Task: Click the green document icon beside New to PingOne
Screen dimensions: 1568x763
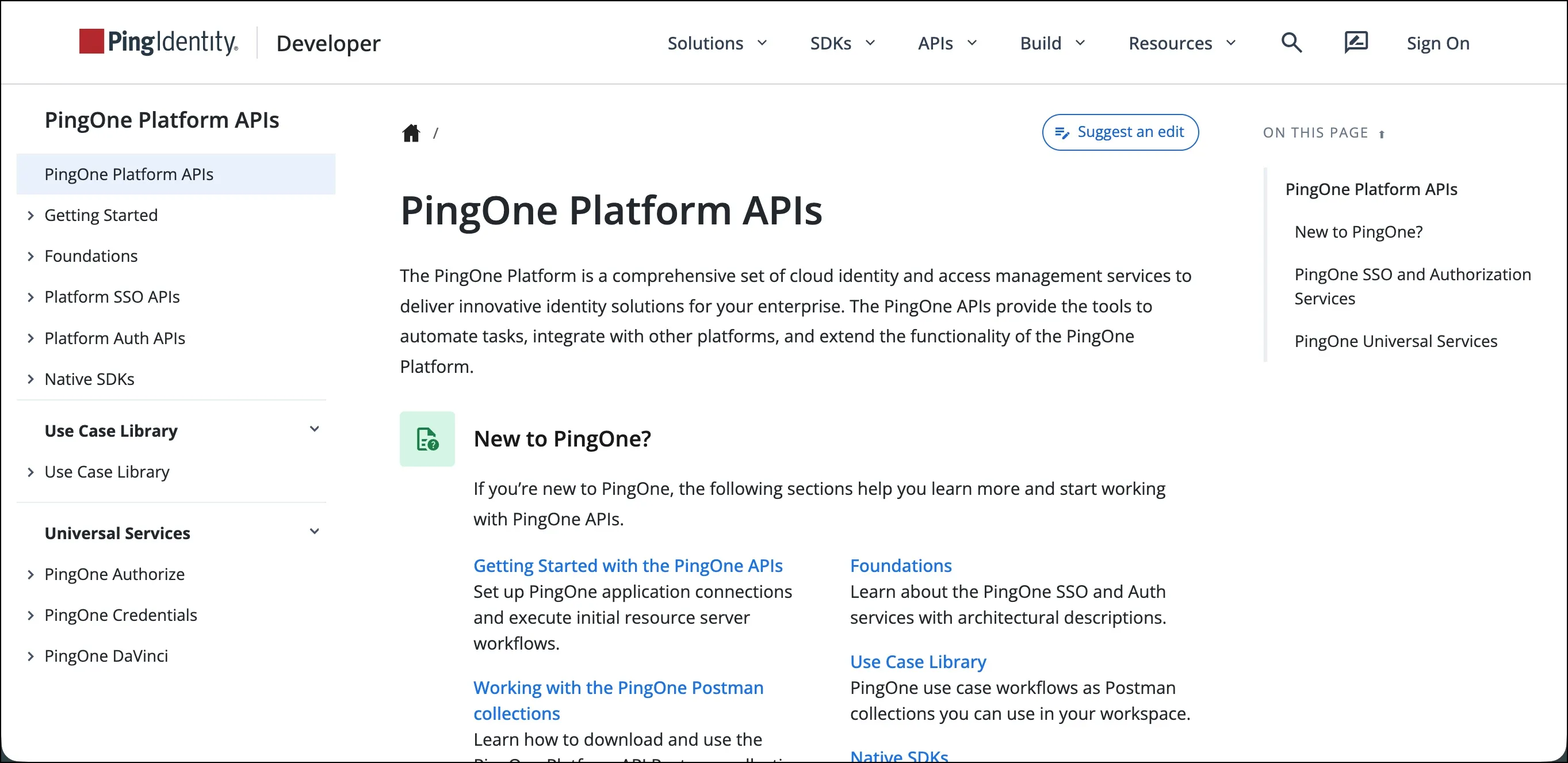Action: point(427,438)
